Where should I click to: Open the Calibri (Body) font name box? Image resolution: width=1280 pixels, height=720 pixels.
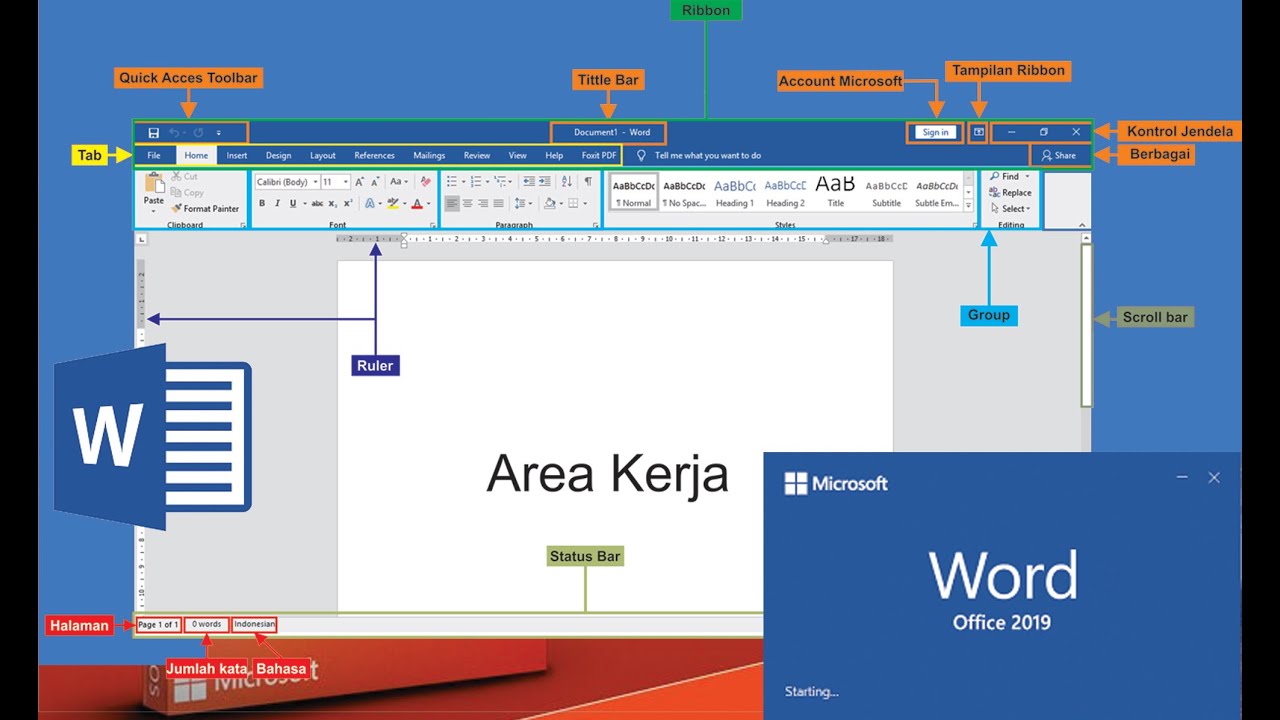pyautogui.click(x=287, y=182)
